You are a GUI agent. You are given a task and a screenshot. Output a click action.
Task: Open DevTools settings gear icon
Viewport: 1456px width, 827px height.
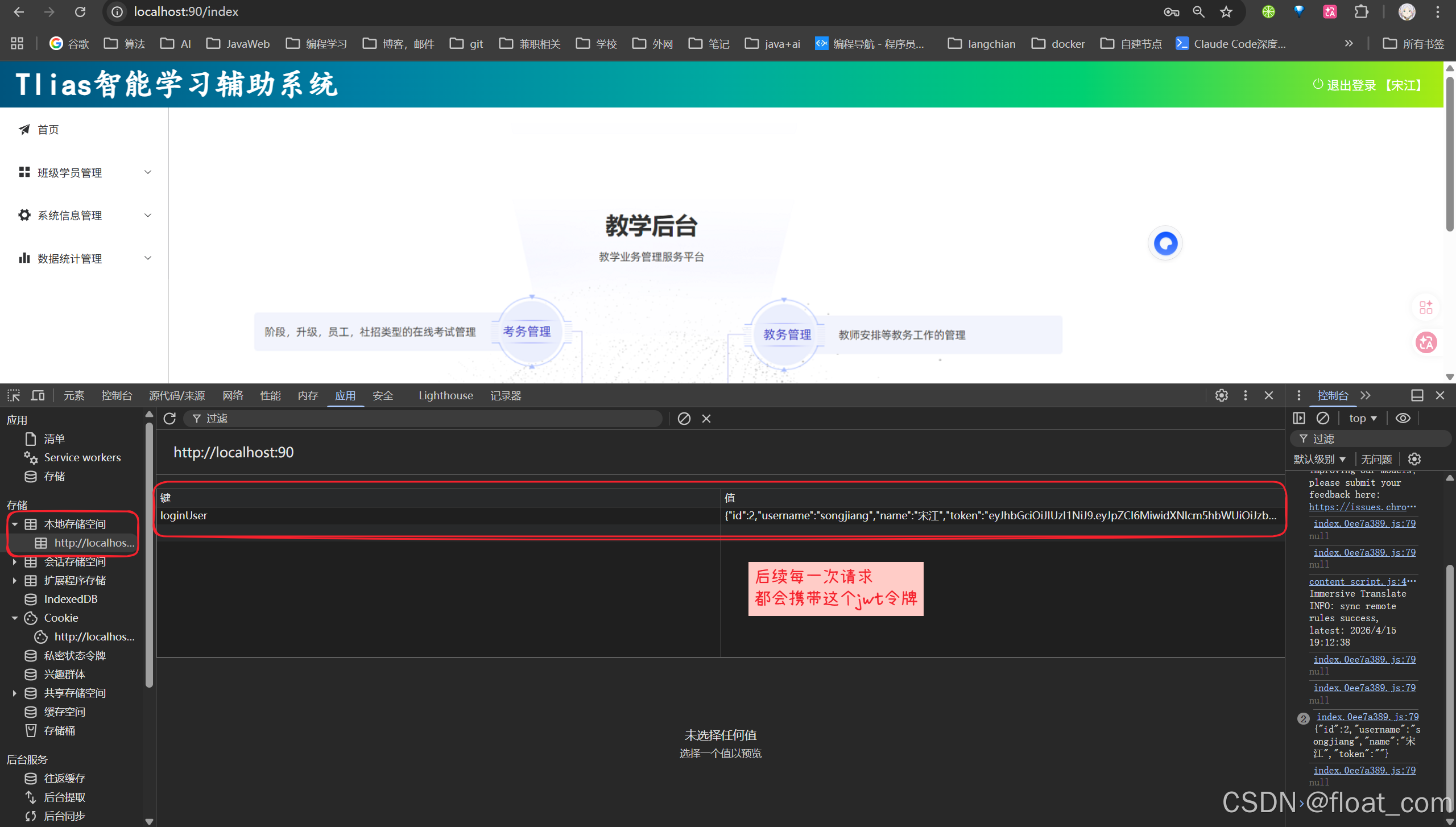pos(1221,395)
